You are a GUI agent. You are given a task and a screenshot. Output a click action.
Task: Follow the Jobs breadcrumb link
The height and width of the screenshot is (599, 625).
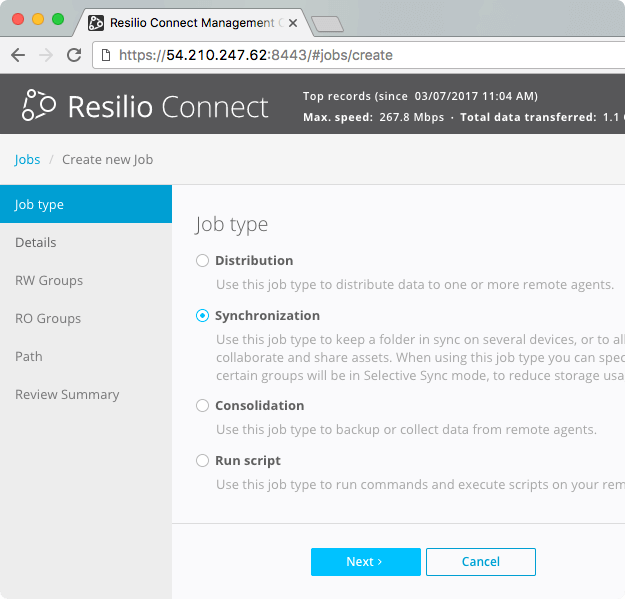pyautogui.click(x=27, y=159)
